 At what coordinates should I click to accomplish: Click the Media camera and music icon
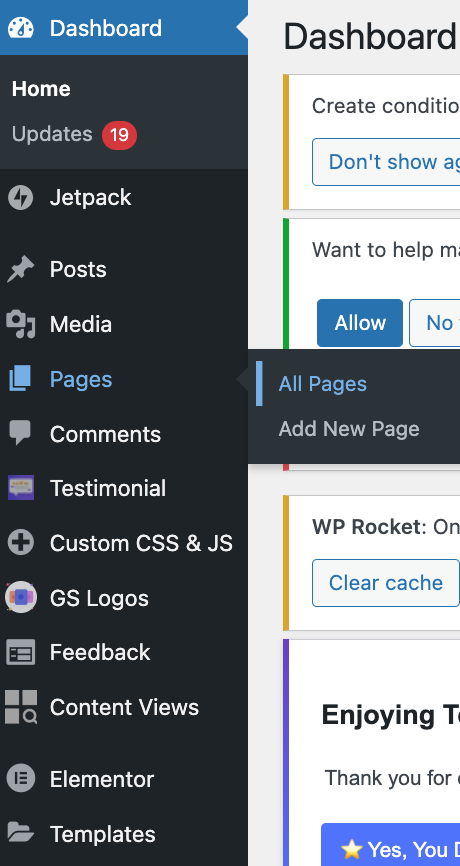[21, 324]
